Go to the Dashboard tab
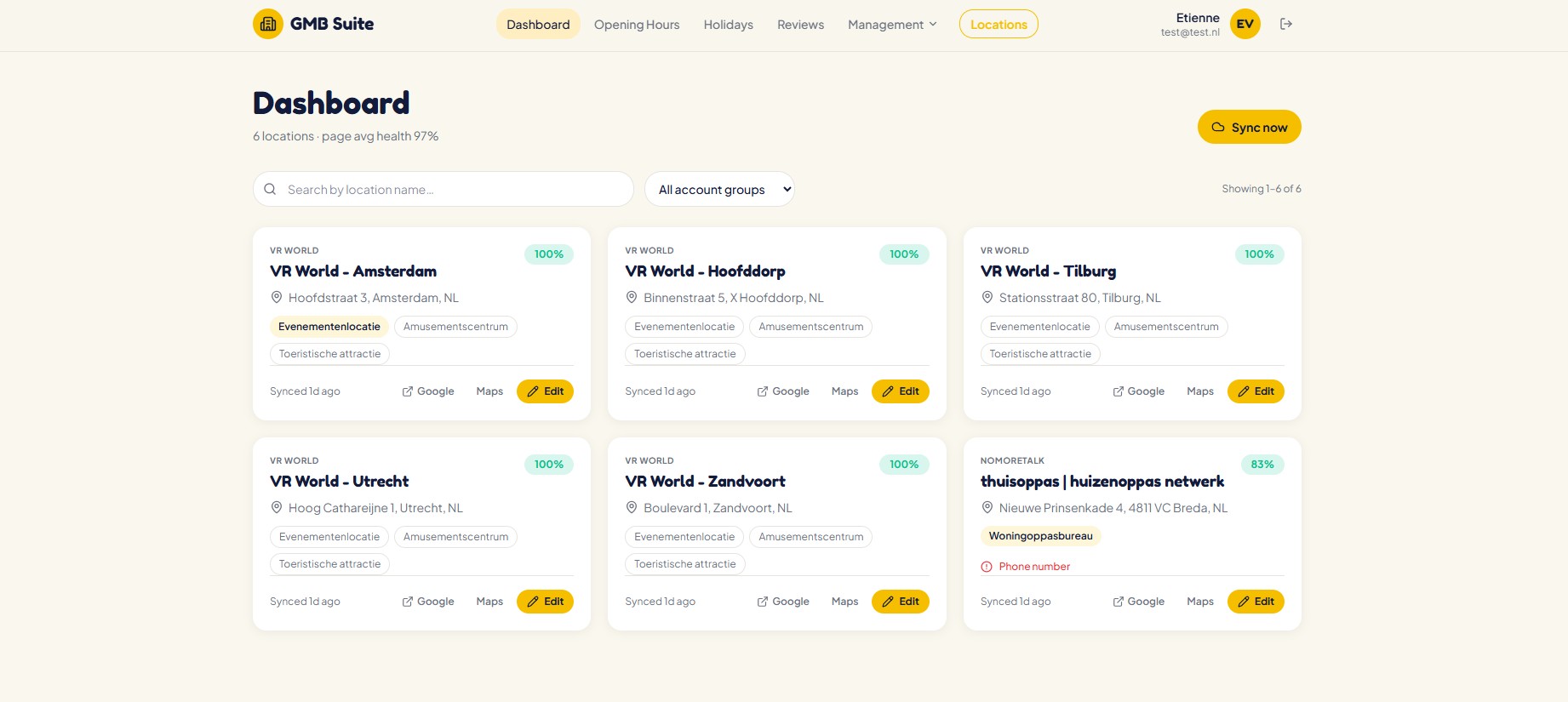 pos(538,25)
